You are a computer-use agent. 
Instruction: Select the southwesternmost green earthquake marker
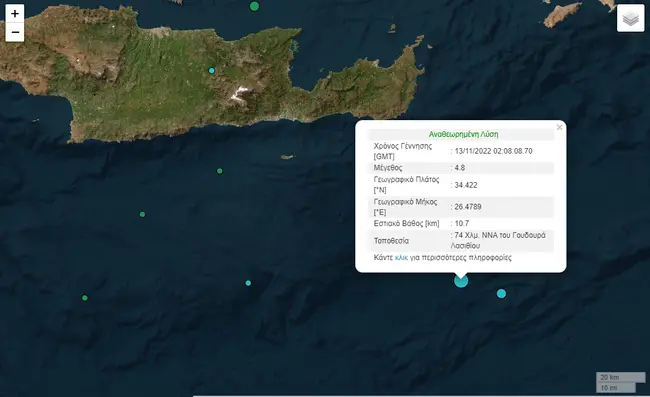85,298
